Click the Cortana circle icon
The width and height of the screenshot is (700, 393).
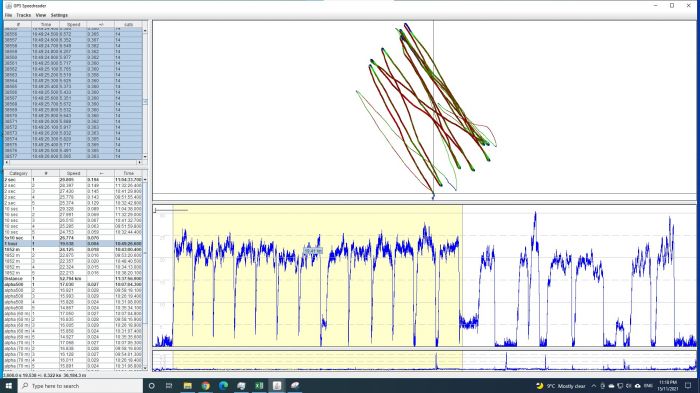tap(151, 385)
